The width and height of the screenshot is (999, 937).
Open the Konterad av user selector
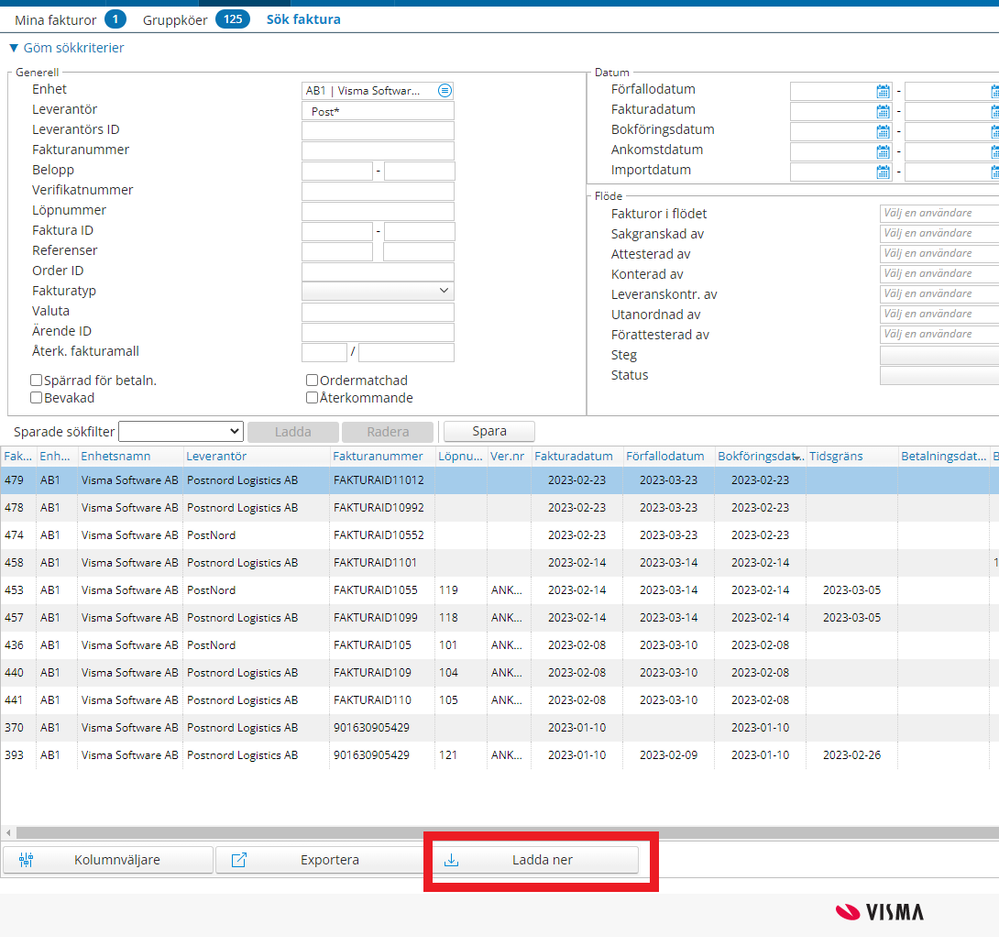[x=939, y=274]
